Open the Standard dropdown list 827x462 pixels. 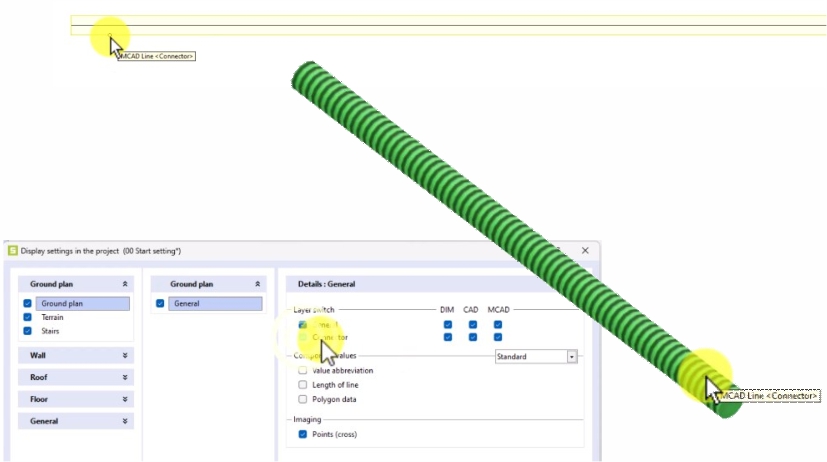pyautogui.click(x=572, y=356)
